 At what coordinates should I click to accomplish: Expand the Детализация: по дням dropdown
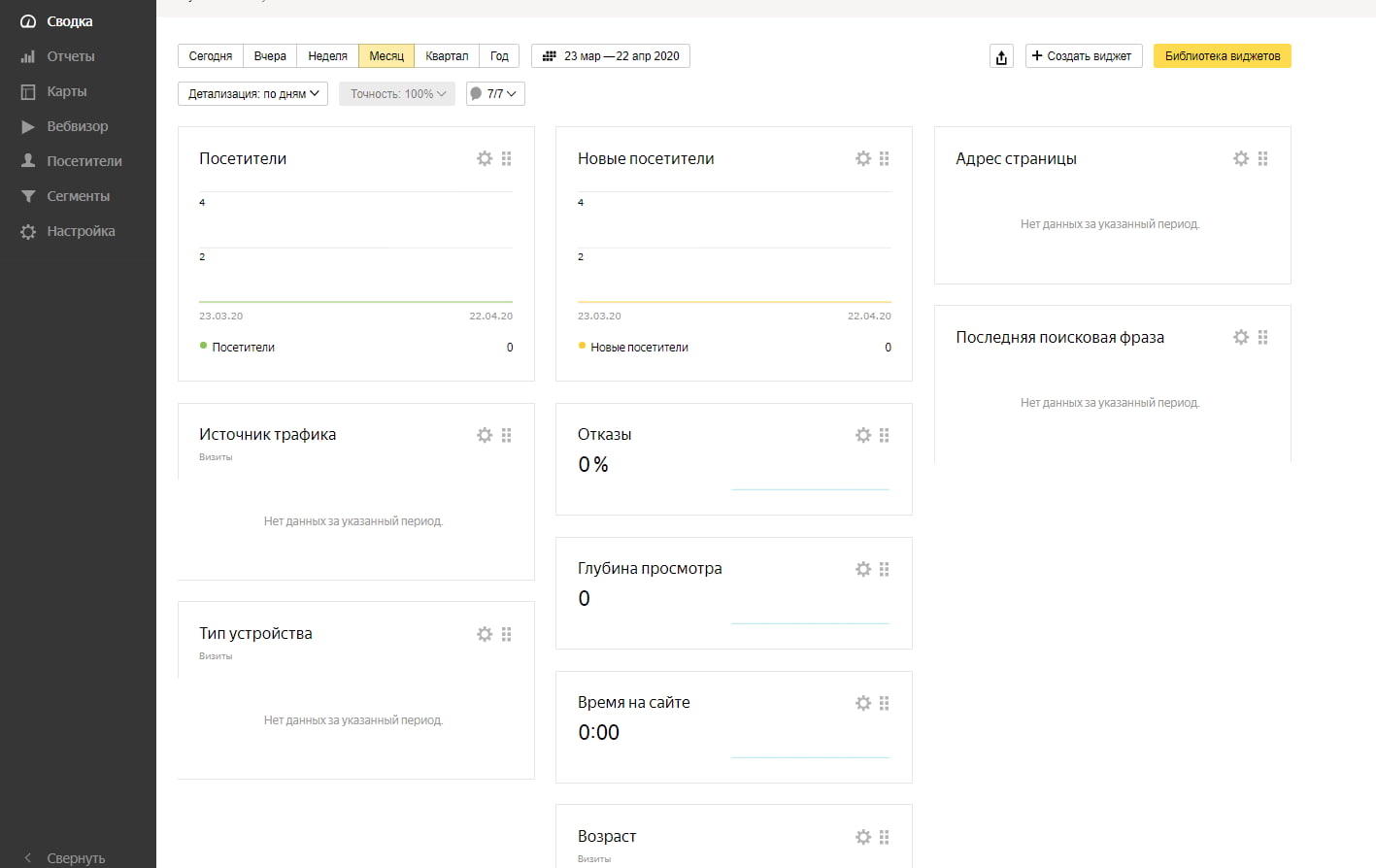click(x=252, y=94)
